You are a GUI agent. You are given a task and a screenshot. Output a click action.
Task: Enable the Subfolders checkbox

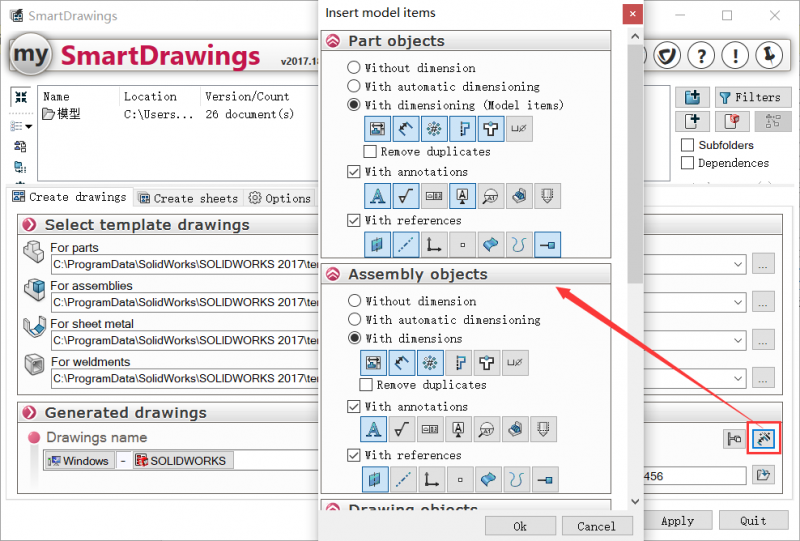(x=687, y=145)
